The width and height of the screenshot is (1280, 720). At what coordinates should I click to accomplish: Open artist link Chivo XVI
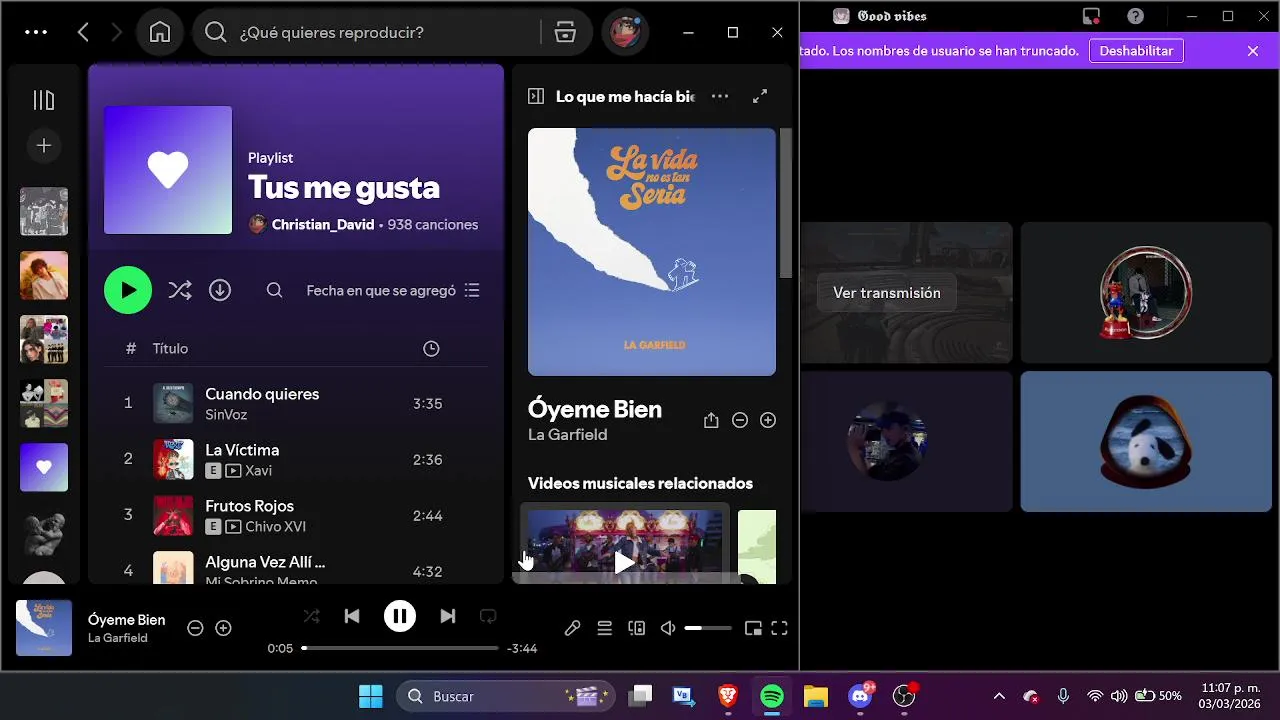[275, 526]
